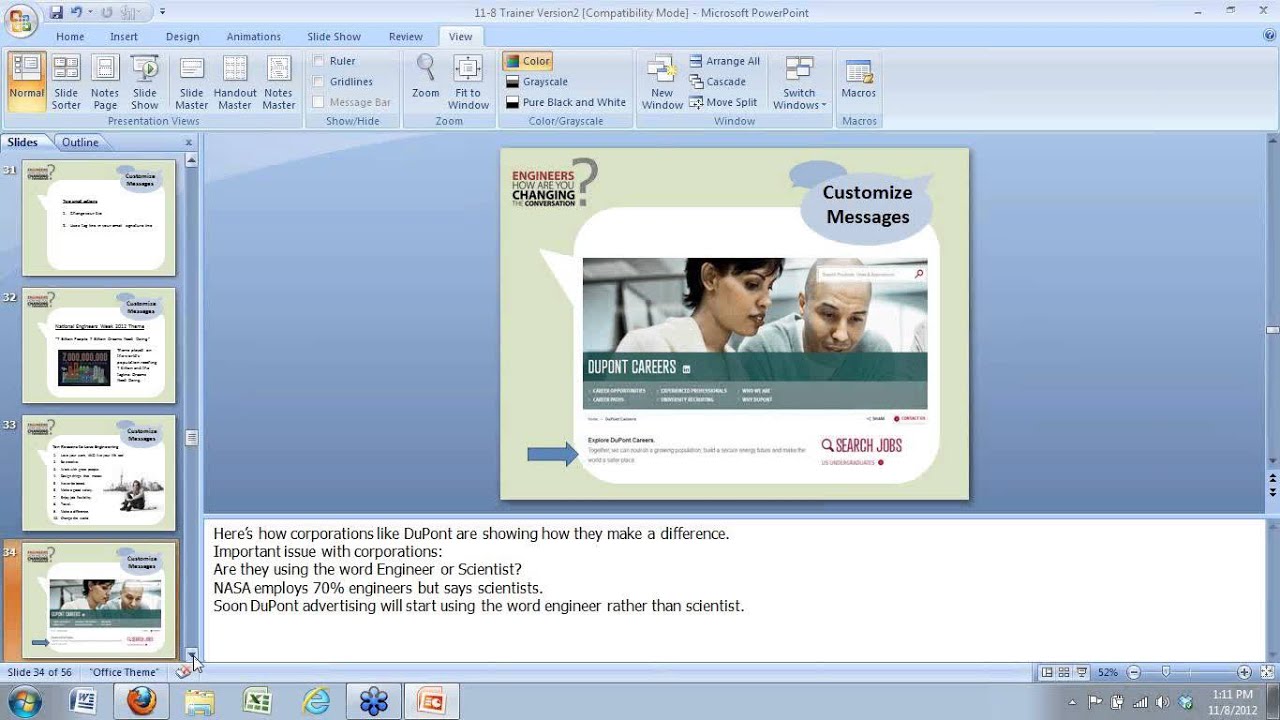Click the zoom slider handle

1166,672
